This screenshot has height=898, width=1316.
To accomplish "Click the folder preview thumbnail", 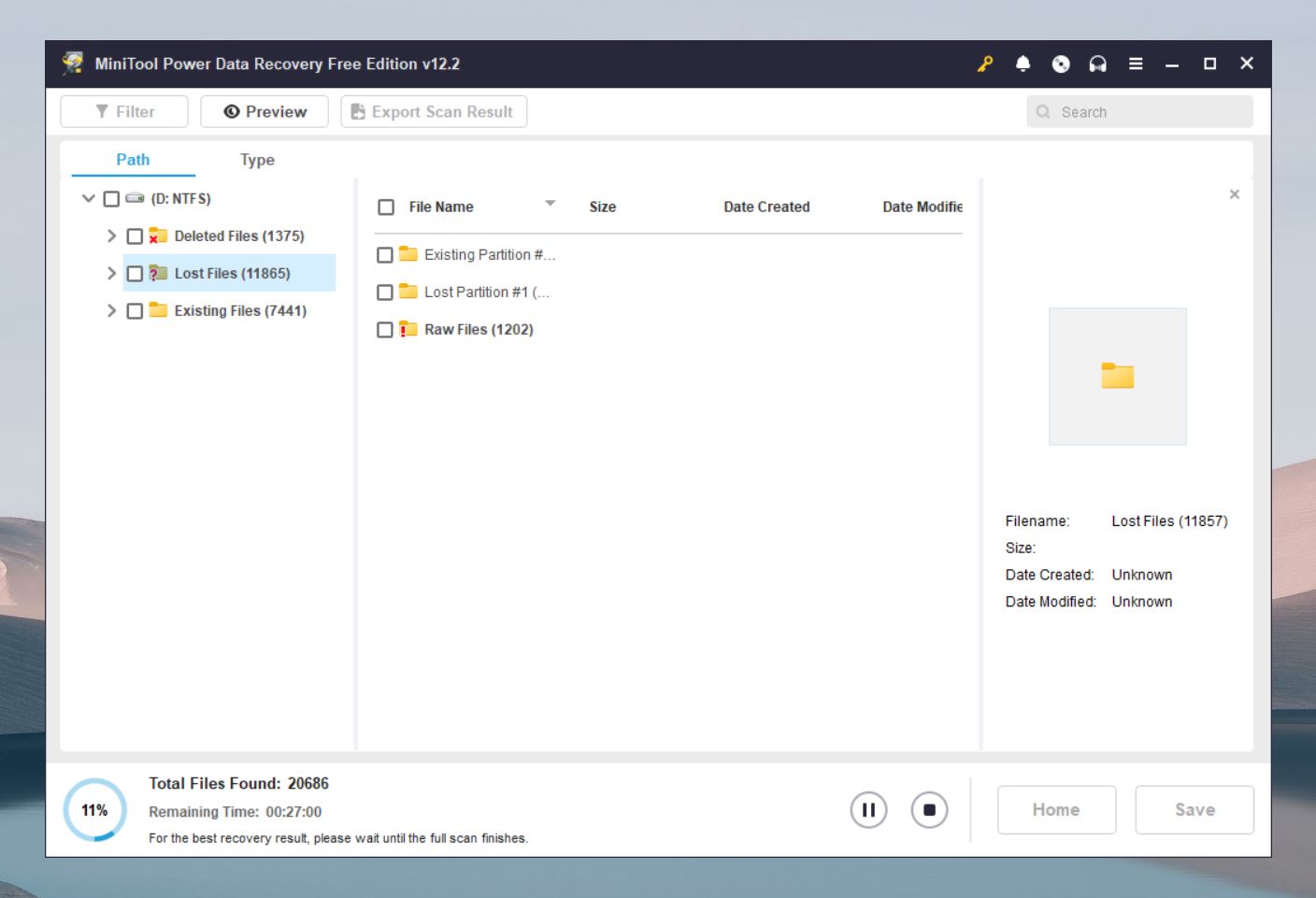I will click(1118, 377).
